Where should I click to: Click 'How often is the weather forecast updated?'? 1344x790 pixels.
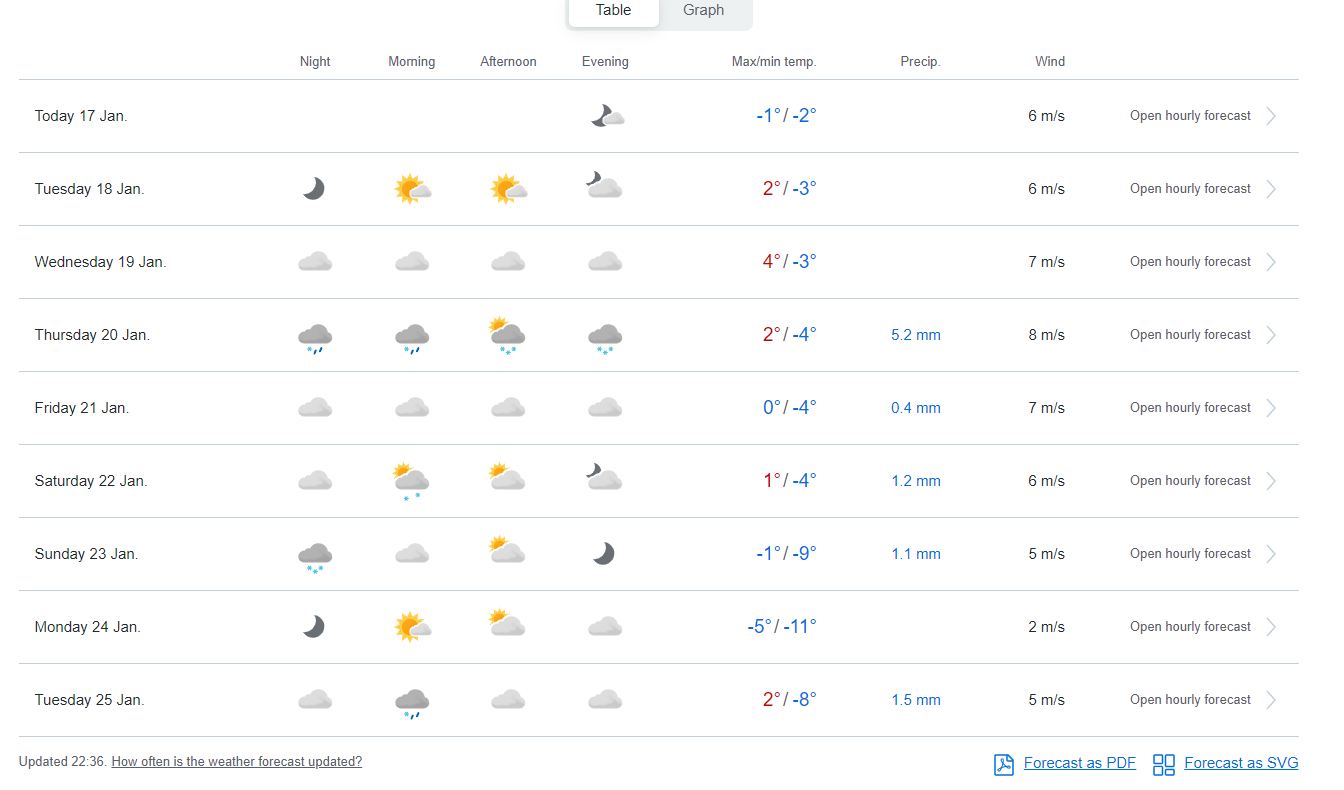pos(236,762)
